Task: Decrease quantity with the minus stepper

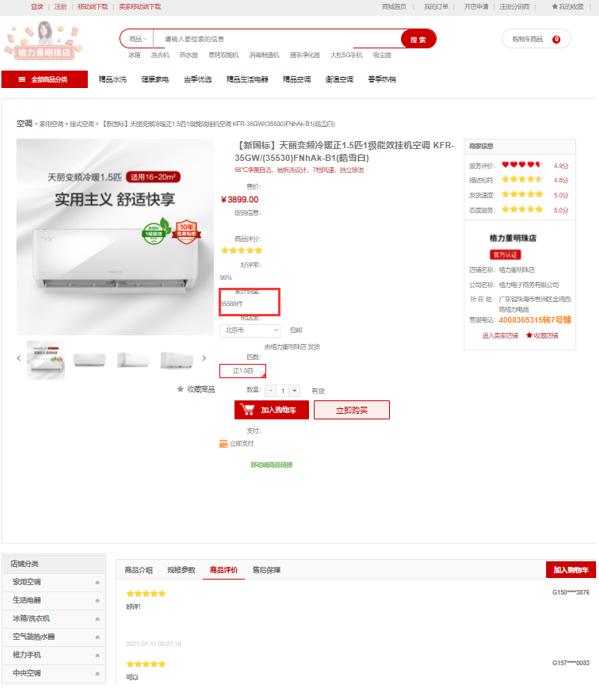Action: pyautogui.click(x=271, y=390)
